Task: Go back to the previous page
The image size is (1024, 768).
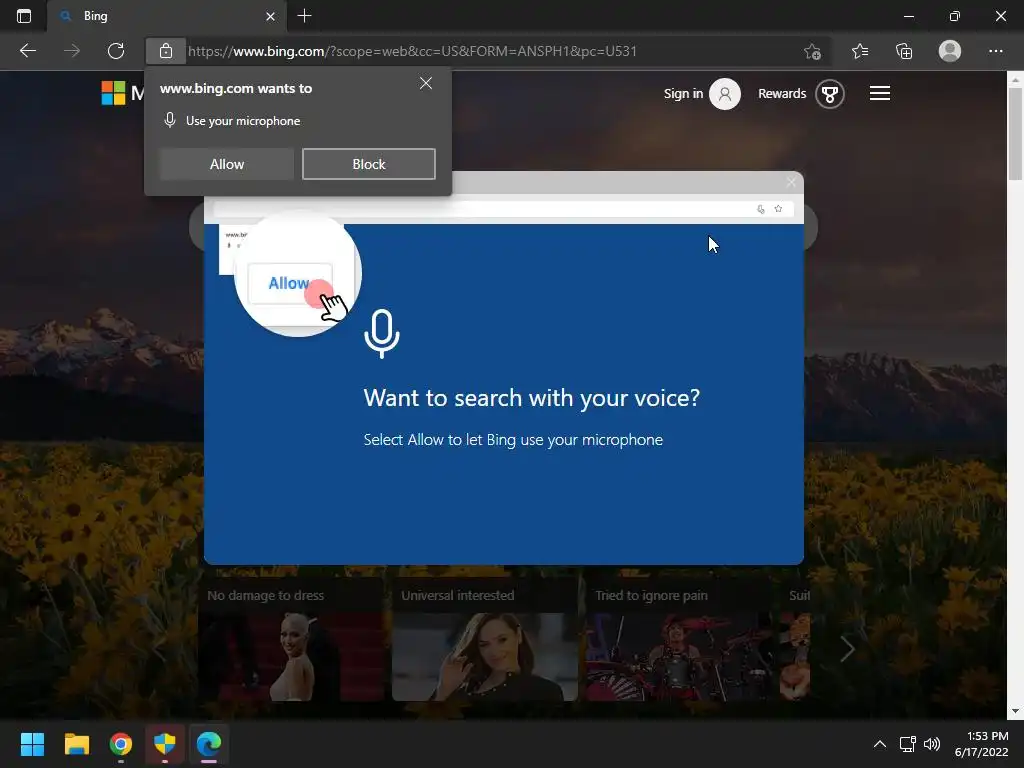Action: pyautogui.click(x=28, y=51)
